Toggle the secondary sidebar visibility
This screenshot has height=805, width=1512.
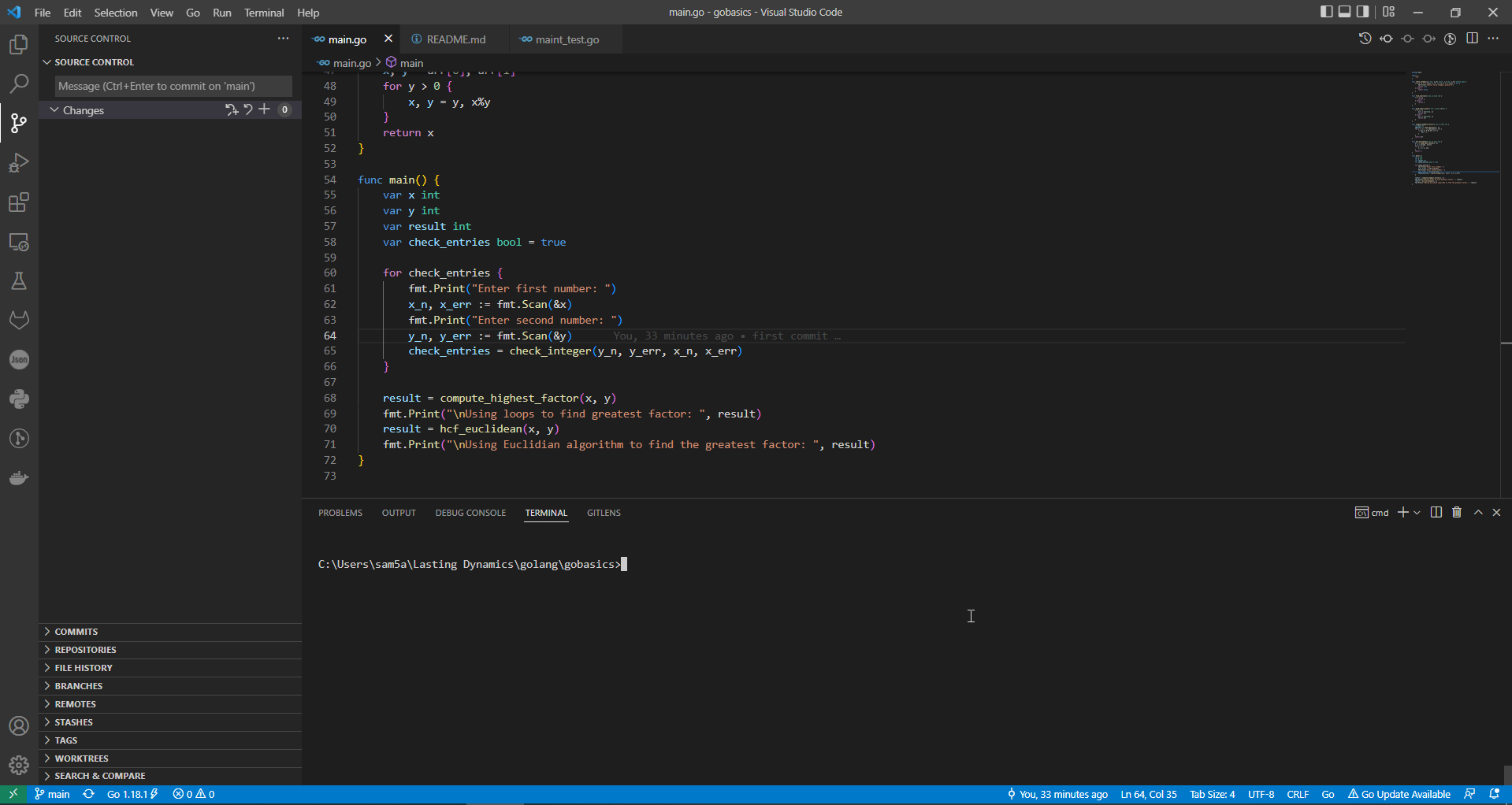click(1362, 11)
